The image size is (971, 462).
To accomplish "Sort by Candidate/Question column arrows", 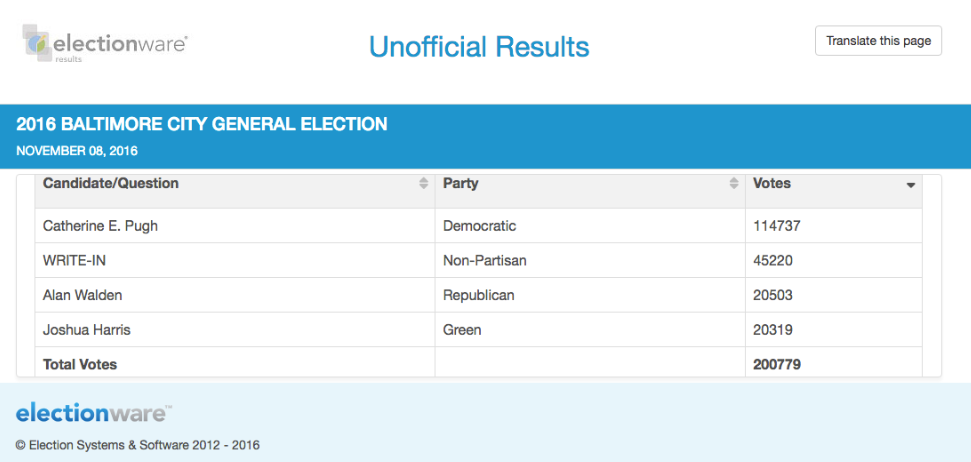I will point(423,185).
